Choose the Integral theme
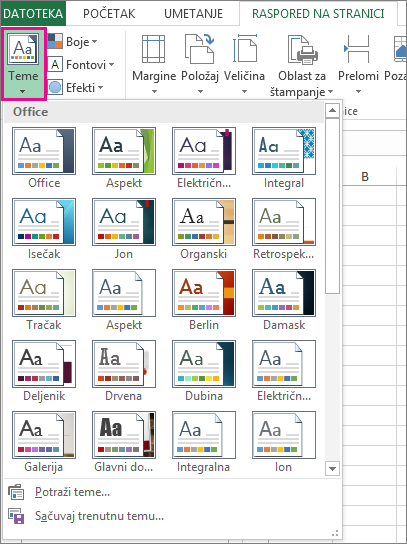 click(x=284, y=158)
